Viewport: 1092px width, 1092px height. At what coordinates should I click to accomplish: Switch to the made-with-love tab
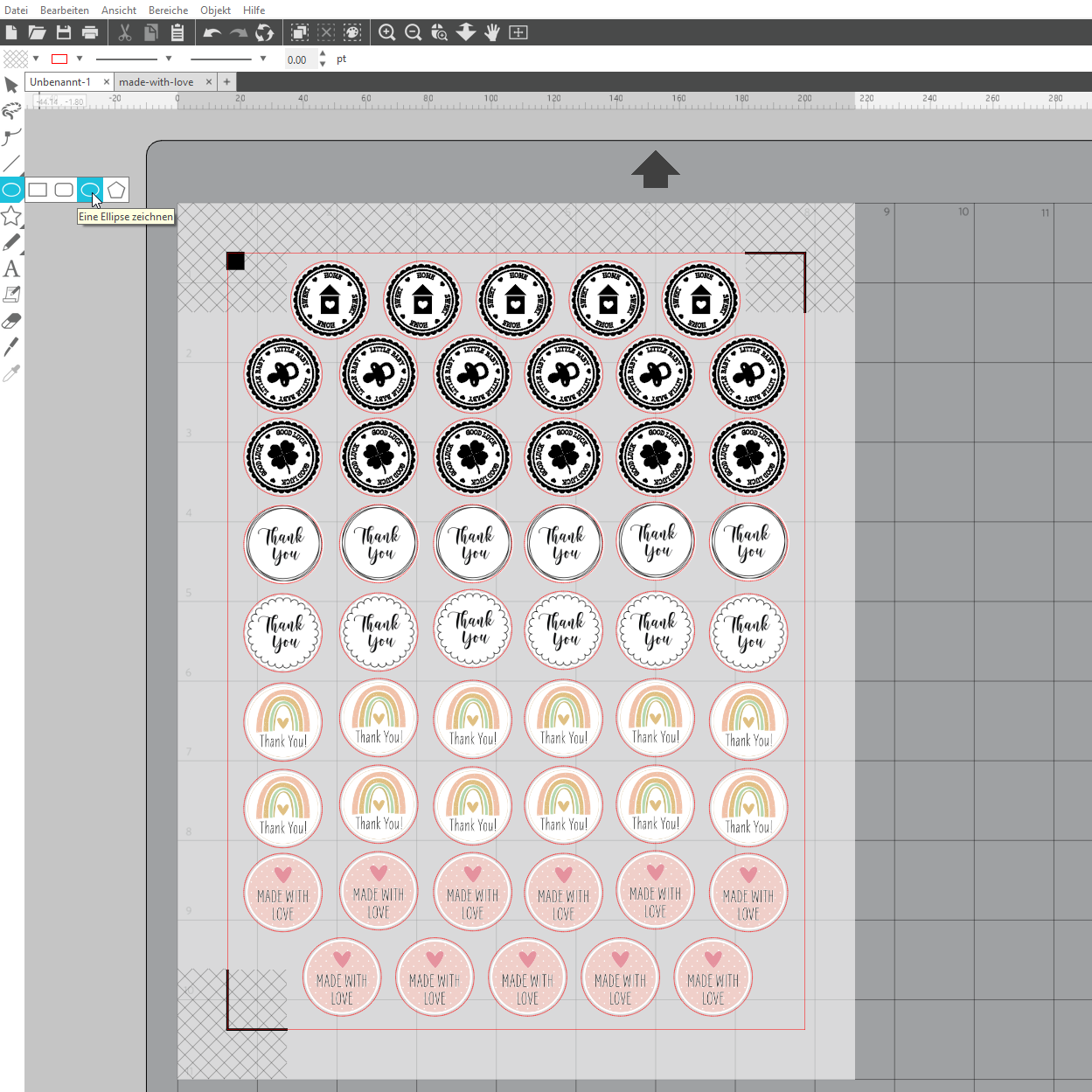(156, 81)
